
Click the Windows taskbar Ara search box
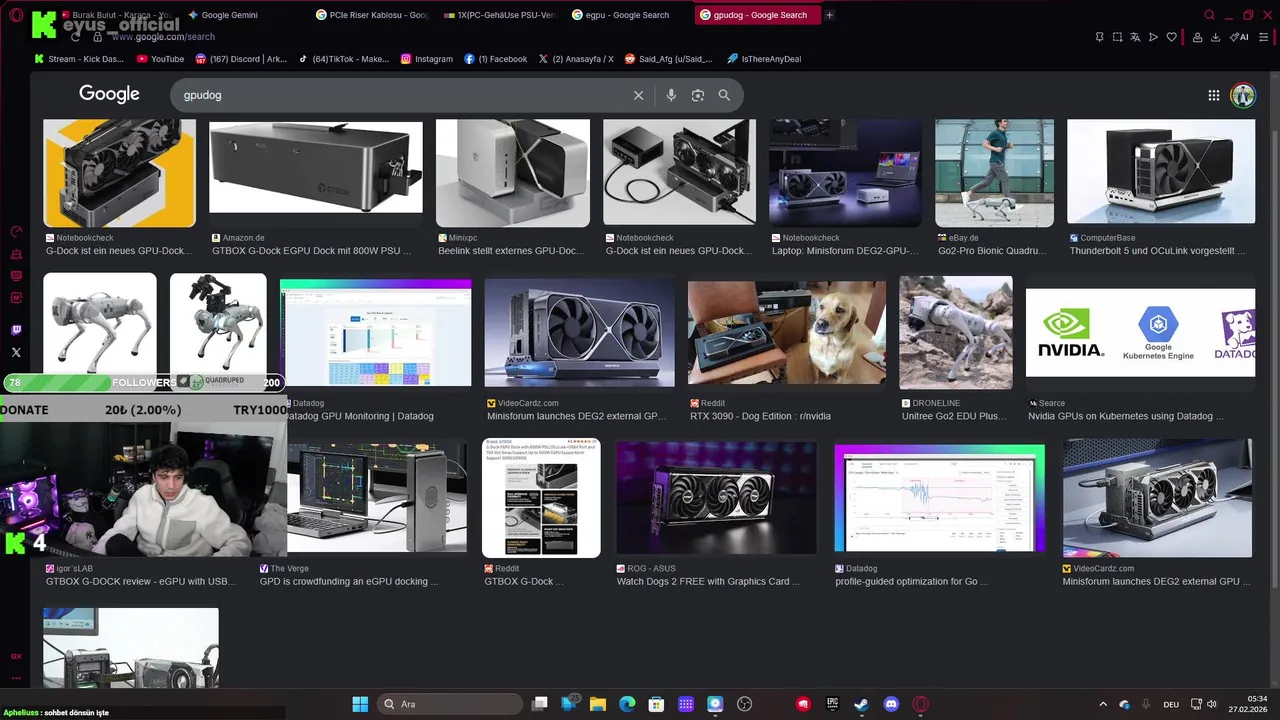pos(448,704)
